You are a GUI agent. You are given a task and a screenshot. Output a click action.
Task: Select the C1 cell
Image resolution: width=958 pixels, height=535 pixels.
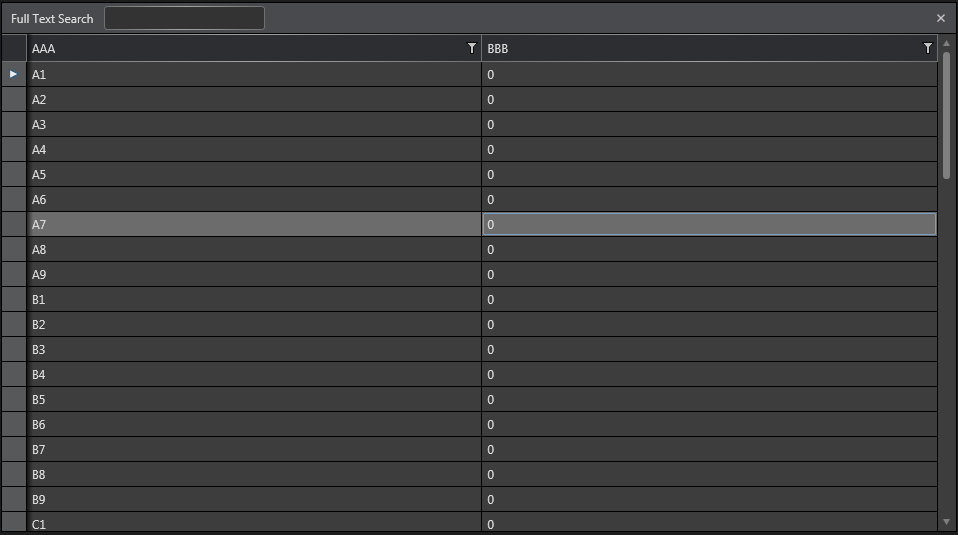point(254,523)
